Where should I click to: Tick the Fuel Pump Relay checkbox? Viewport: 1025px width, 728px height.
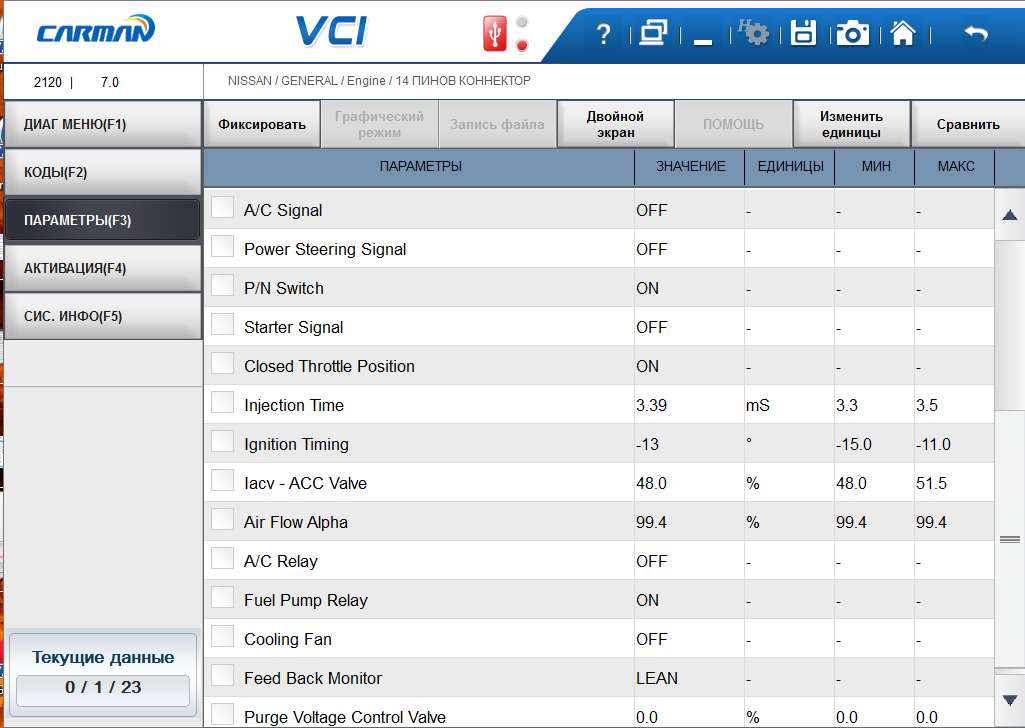[x=222, y=597]
